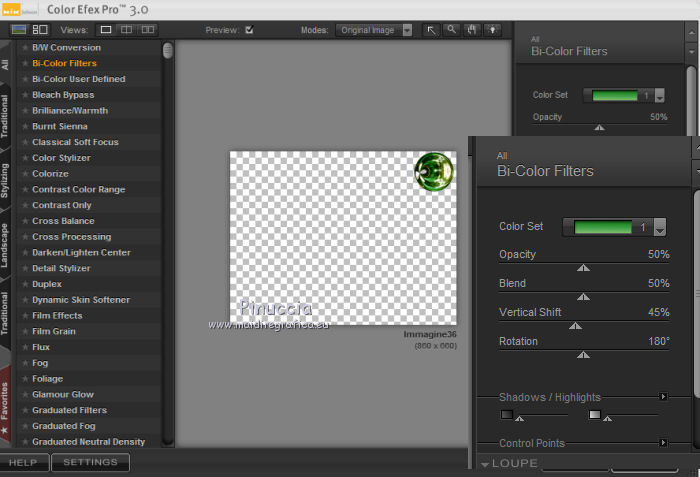
Task: Open Color Set dropdown in small background panel
Action: coord(659,95)
